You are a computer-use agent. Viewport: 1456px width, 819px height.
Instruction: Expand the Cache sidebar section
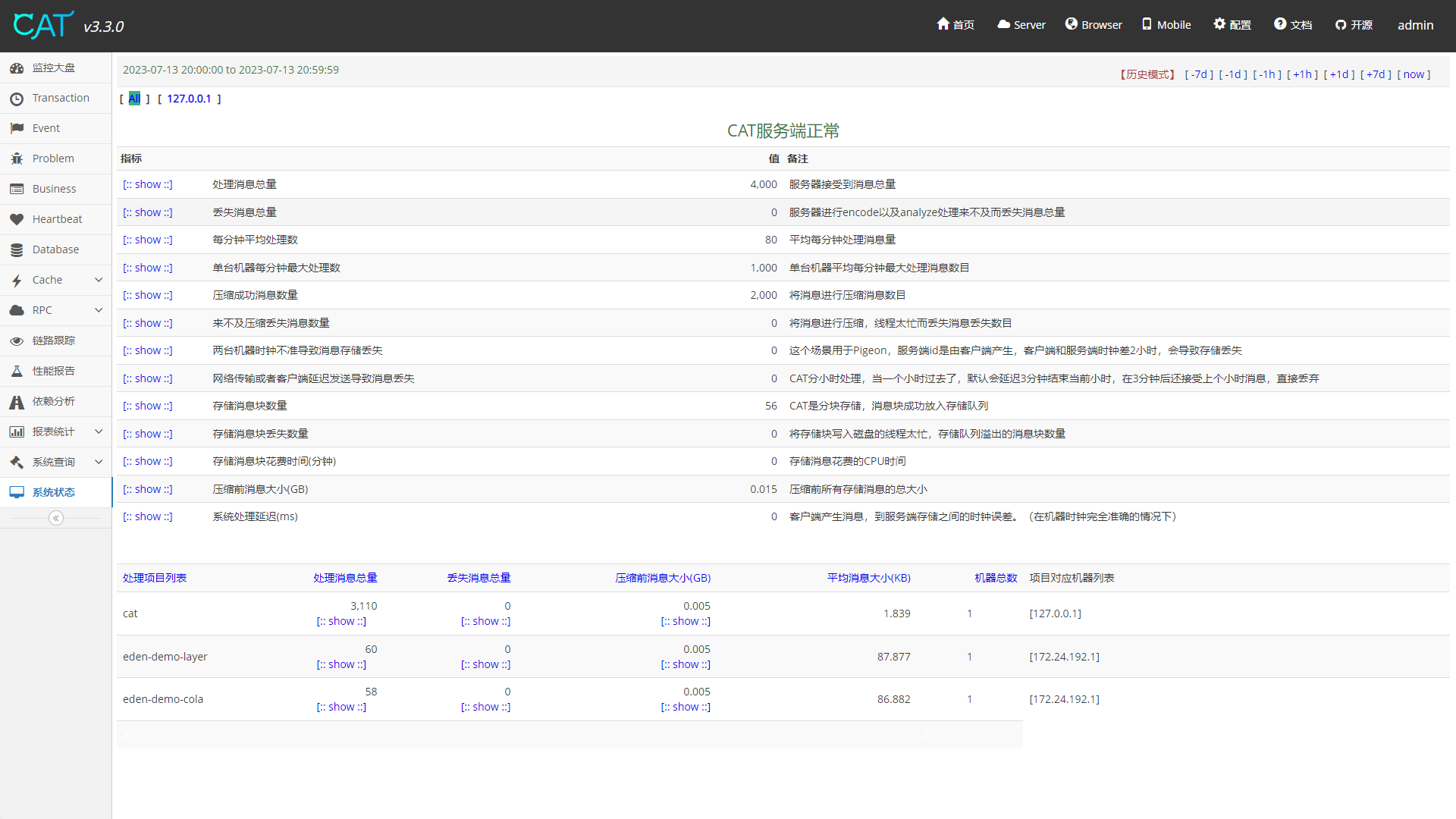pyautogui.click(x=99, y=280)
